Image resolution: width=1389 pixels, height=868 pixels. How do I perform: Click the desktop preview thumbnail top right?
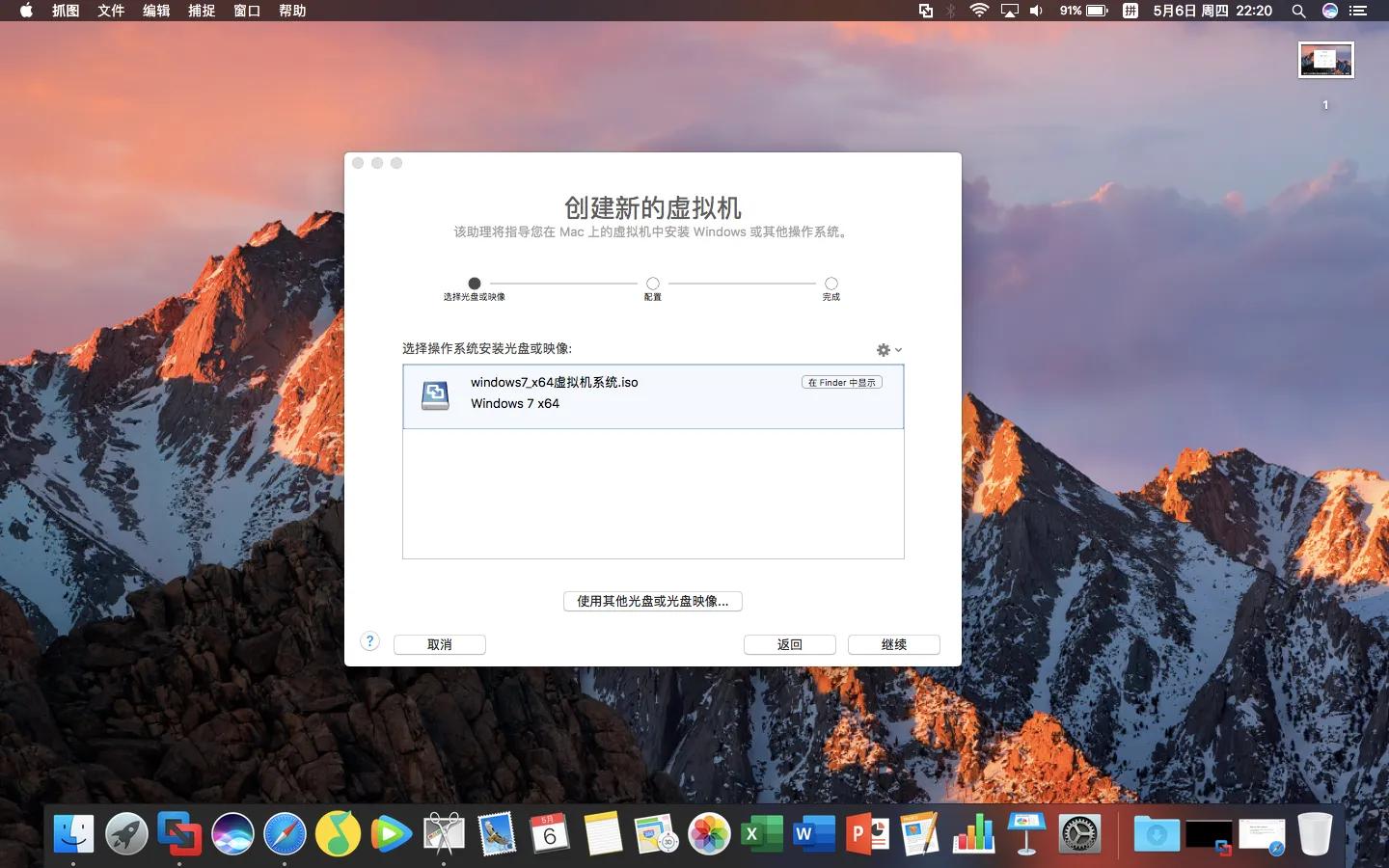[x=1325, y=59]
